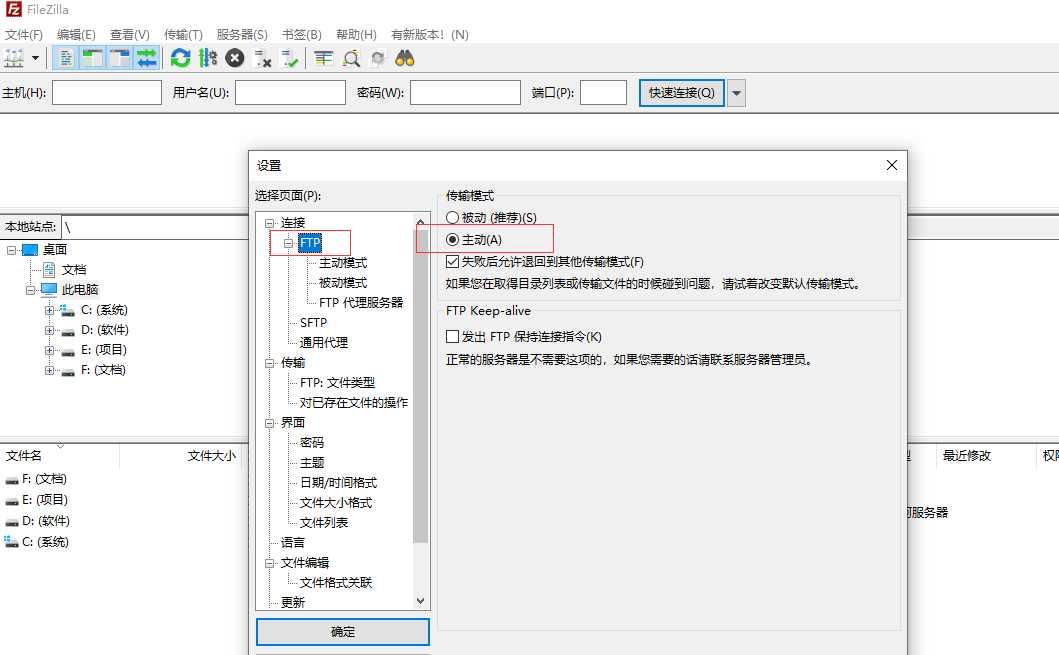Click the settings tree scroll down arrow
The image size is (1059, 655).
[x=421, y=601]
